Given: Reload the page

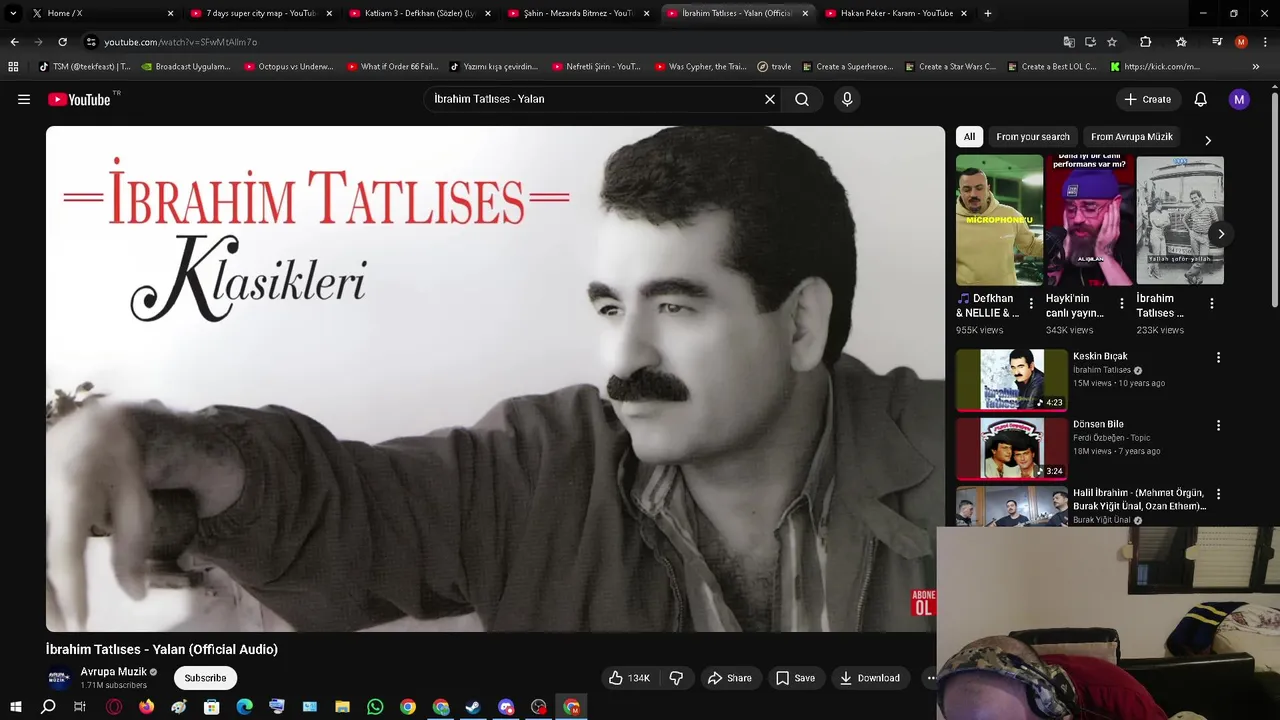Looking at the screenshot, I should pos(62,42).
